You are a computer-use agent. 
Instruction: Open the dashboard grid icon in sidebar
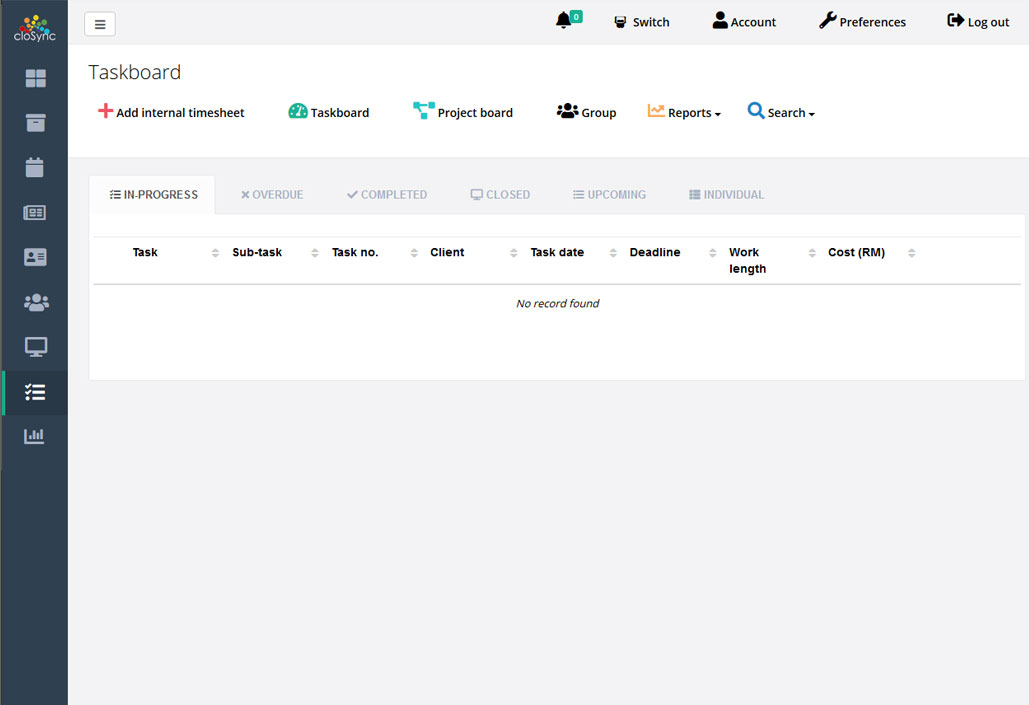(35, 78)
